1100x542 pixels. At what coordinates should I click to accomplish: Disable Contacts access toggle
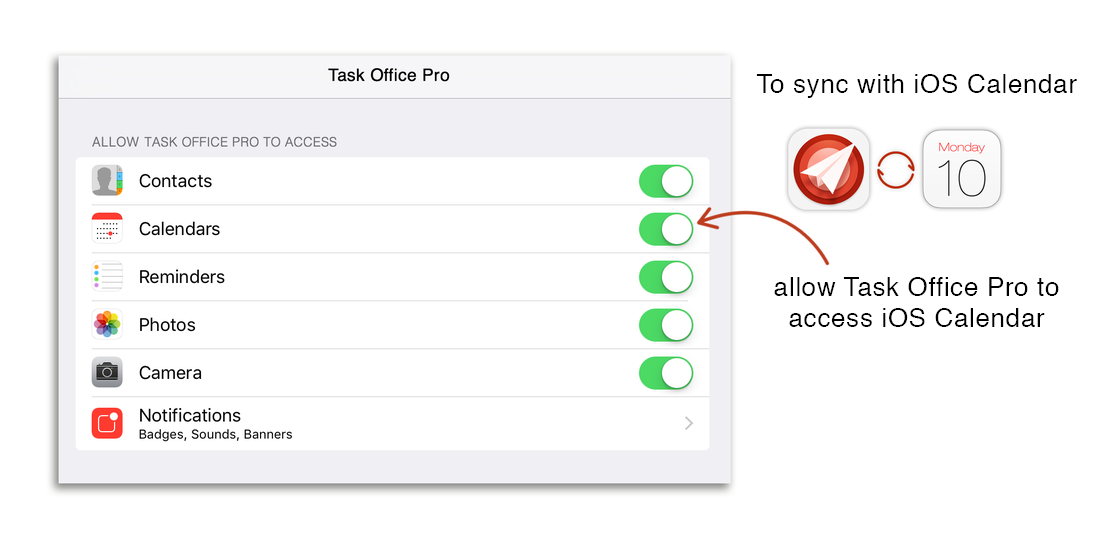666,181
